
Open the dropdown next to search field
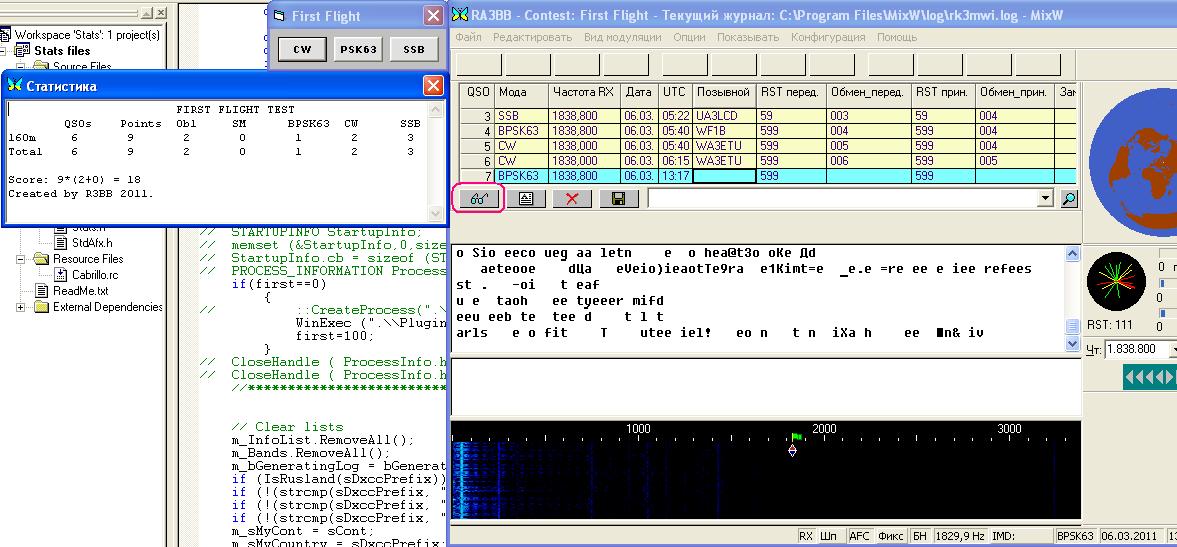tap(1046, 199)
